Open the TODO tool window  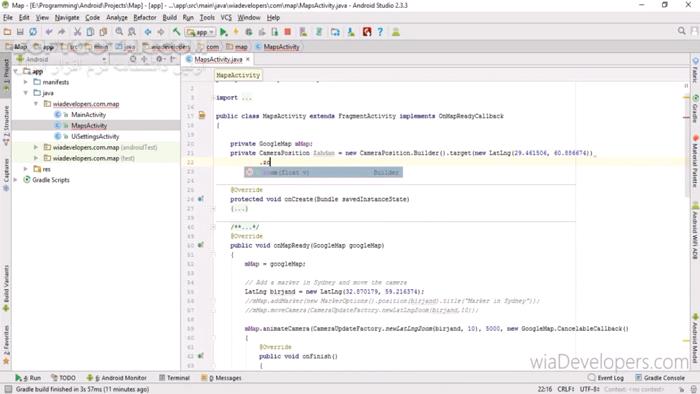[63, 377]
